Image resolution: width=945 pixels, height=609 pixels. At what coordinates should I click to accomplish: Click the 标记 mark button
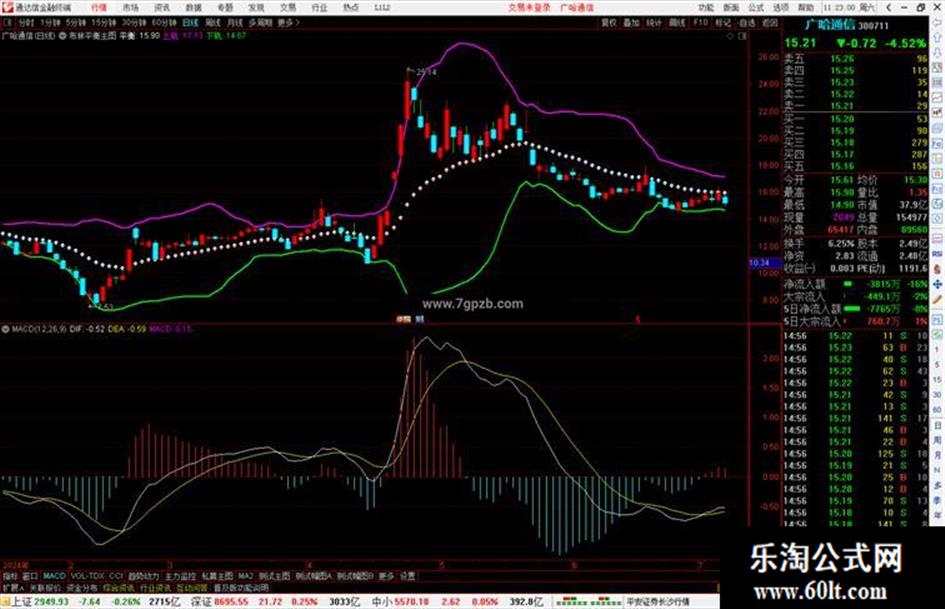pos(723,22)
